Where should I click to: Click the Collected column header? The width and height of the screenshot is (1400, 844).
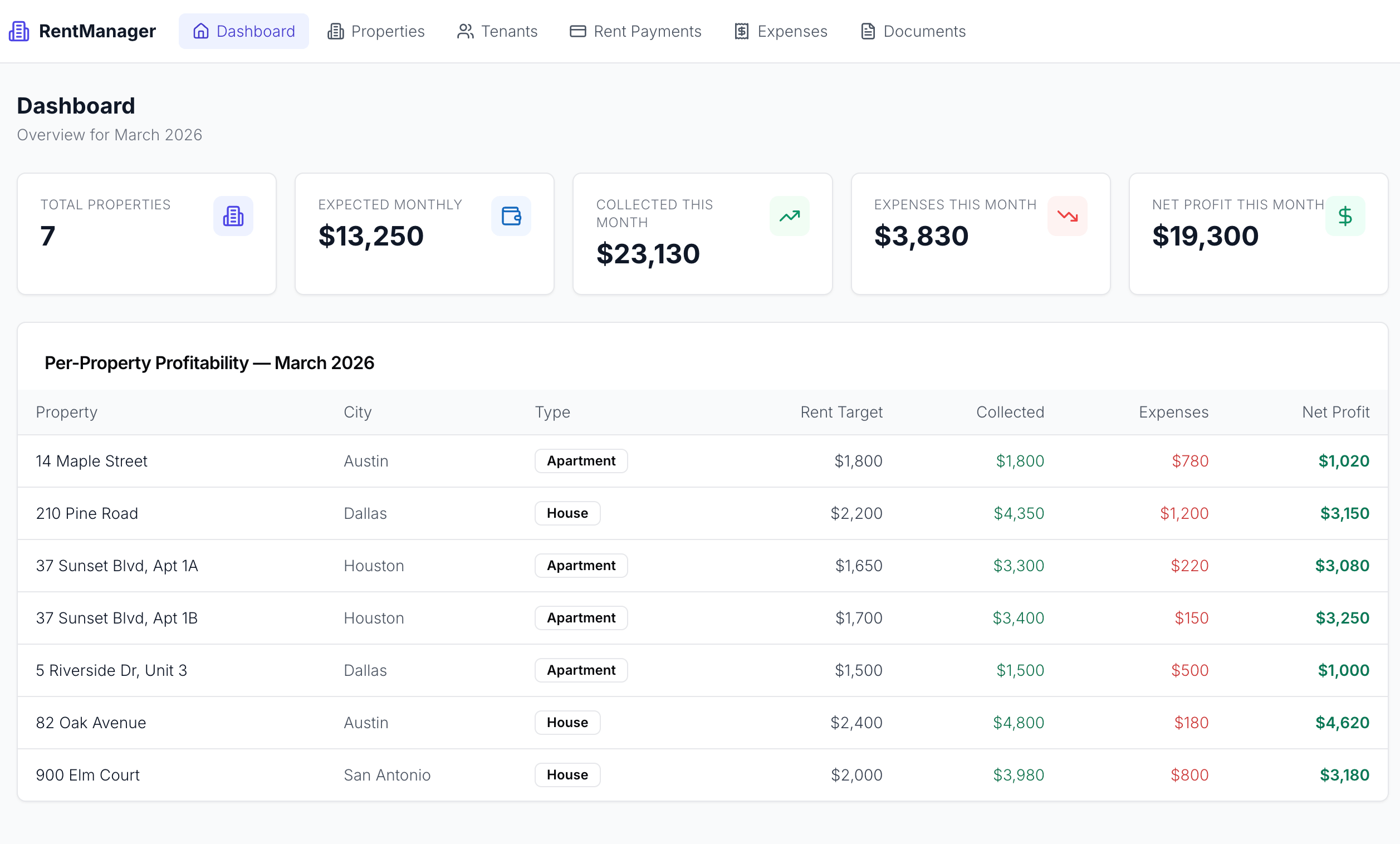coord(1010,413)
